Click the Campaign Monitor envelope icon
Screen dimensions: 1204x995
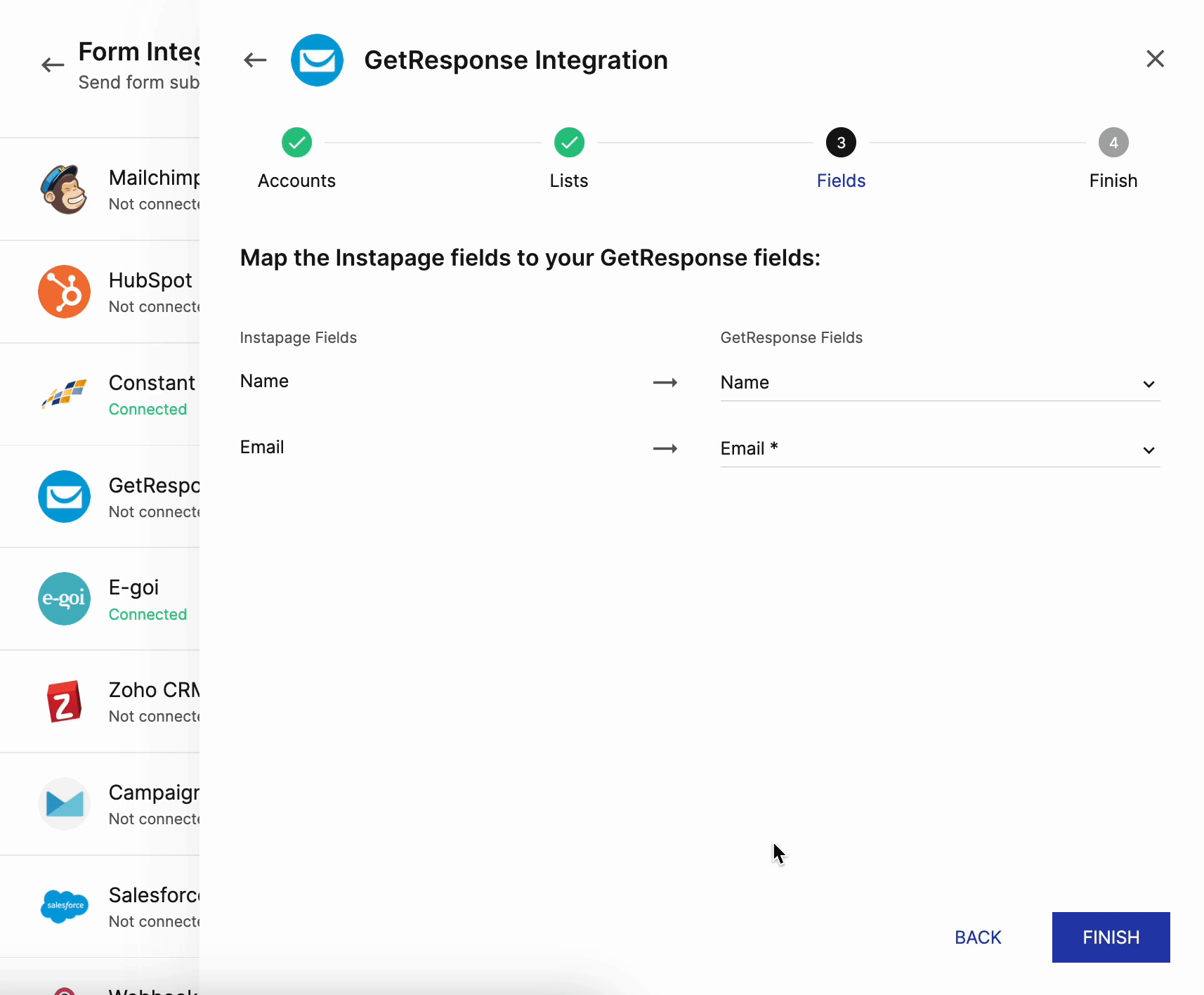click(x=64, y=804)
